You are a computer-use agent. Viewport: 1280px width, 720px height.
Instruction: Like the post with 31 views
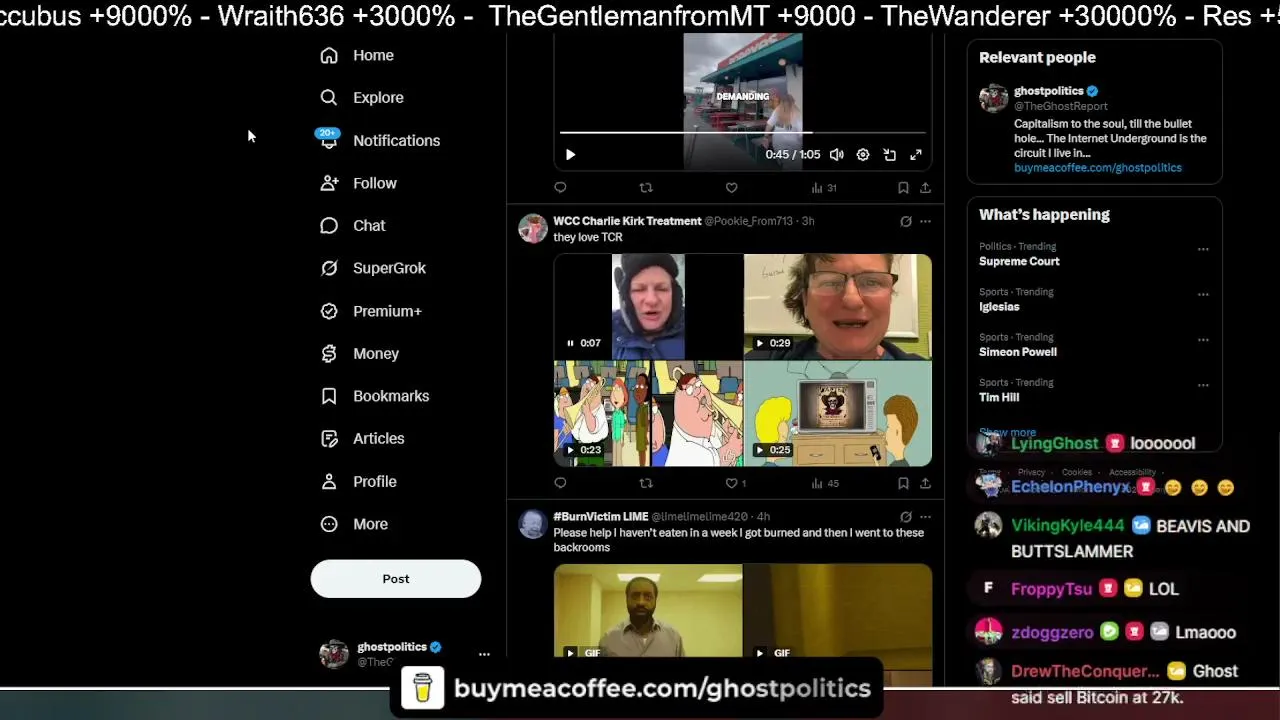pyautogui.click(x=731, y=187)
